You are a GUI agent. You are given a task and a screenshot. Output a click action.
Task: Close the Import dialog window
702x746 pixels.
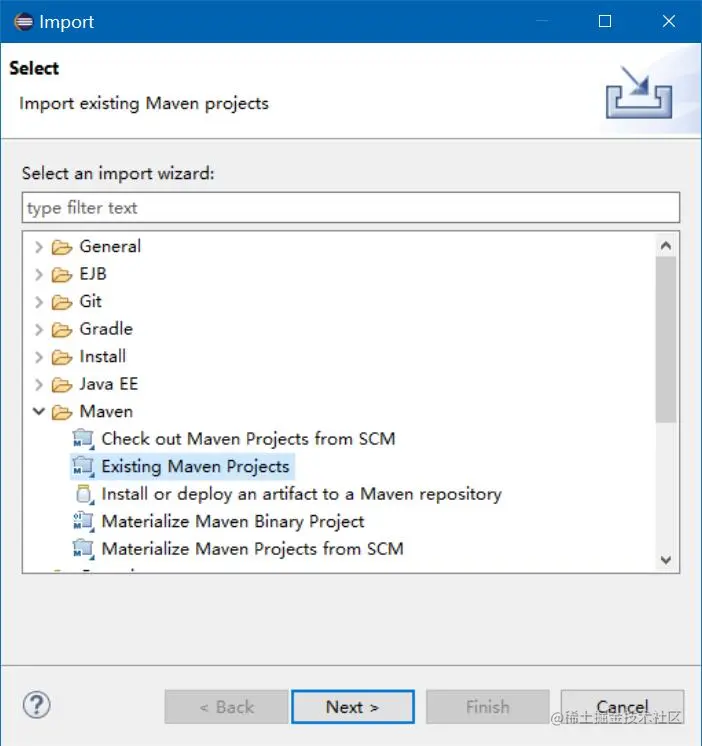coord(669,21)
